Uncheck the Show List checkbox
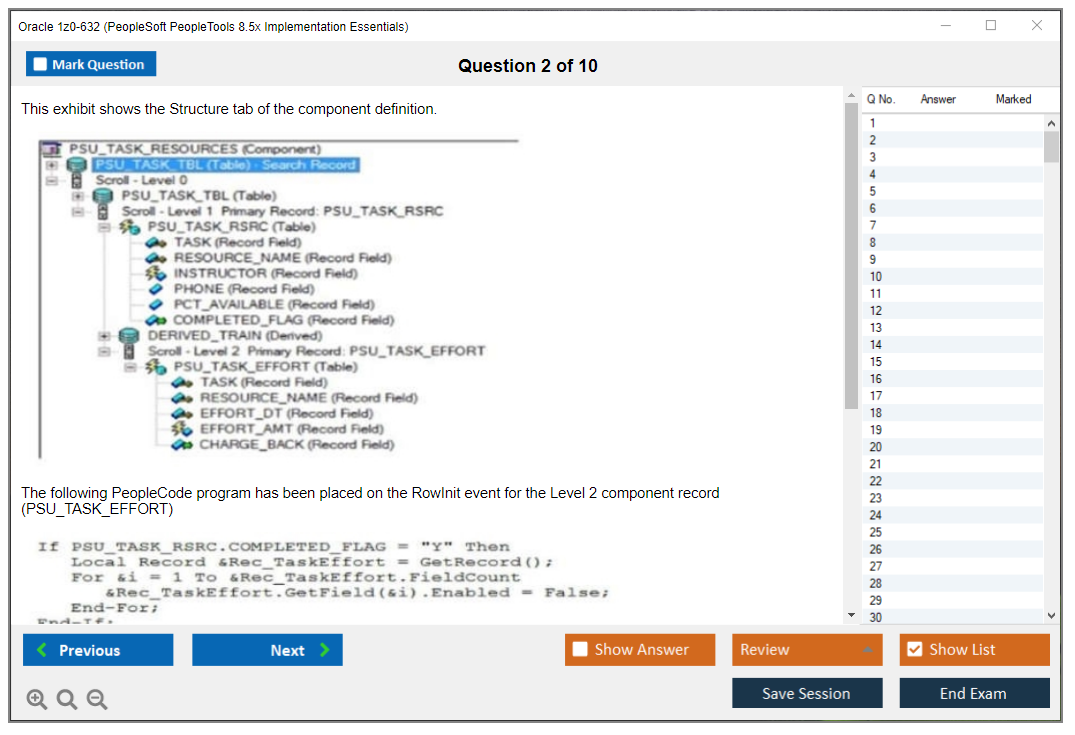Image resolution: width=1075 pixels, height=735 pixels. [x=915, y=649]
